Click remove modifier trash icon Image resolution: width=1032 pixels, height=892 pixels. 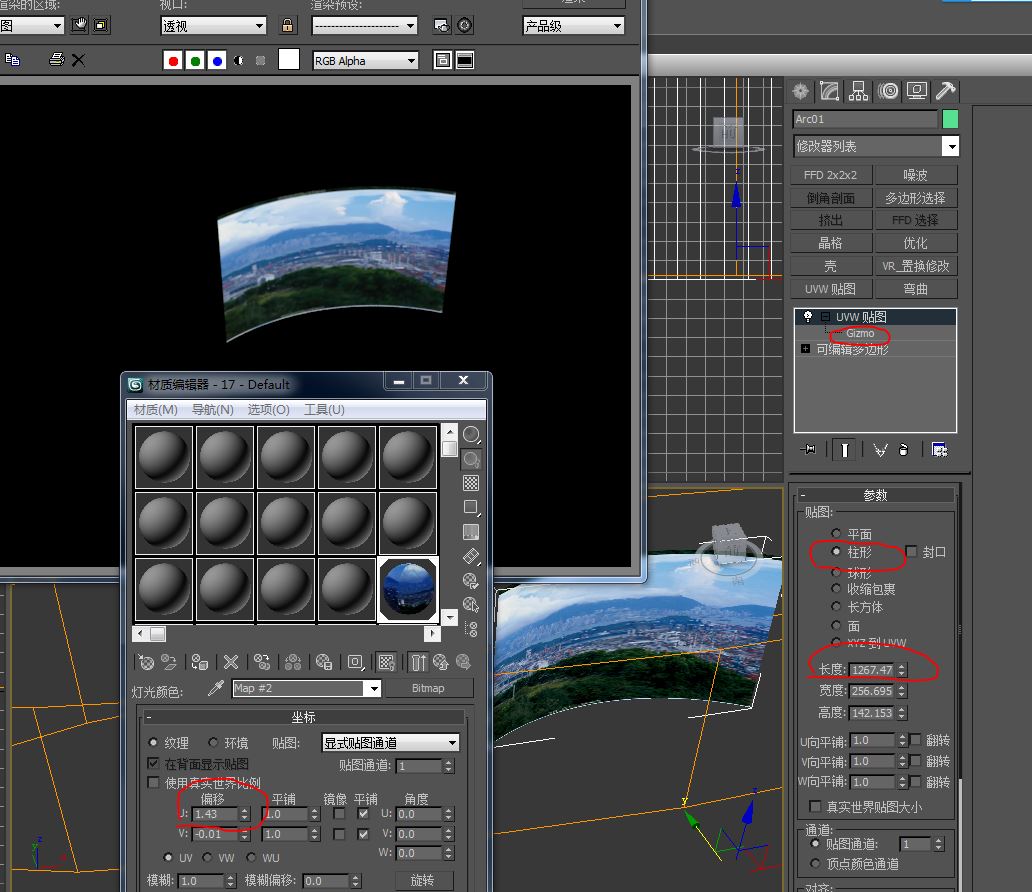point(904,450)
